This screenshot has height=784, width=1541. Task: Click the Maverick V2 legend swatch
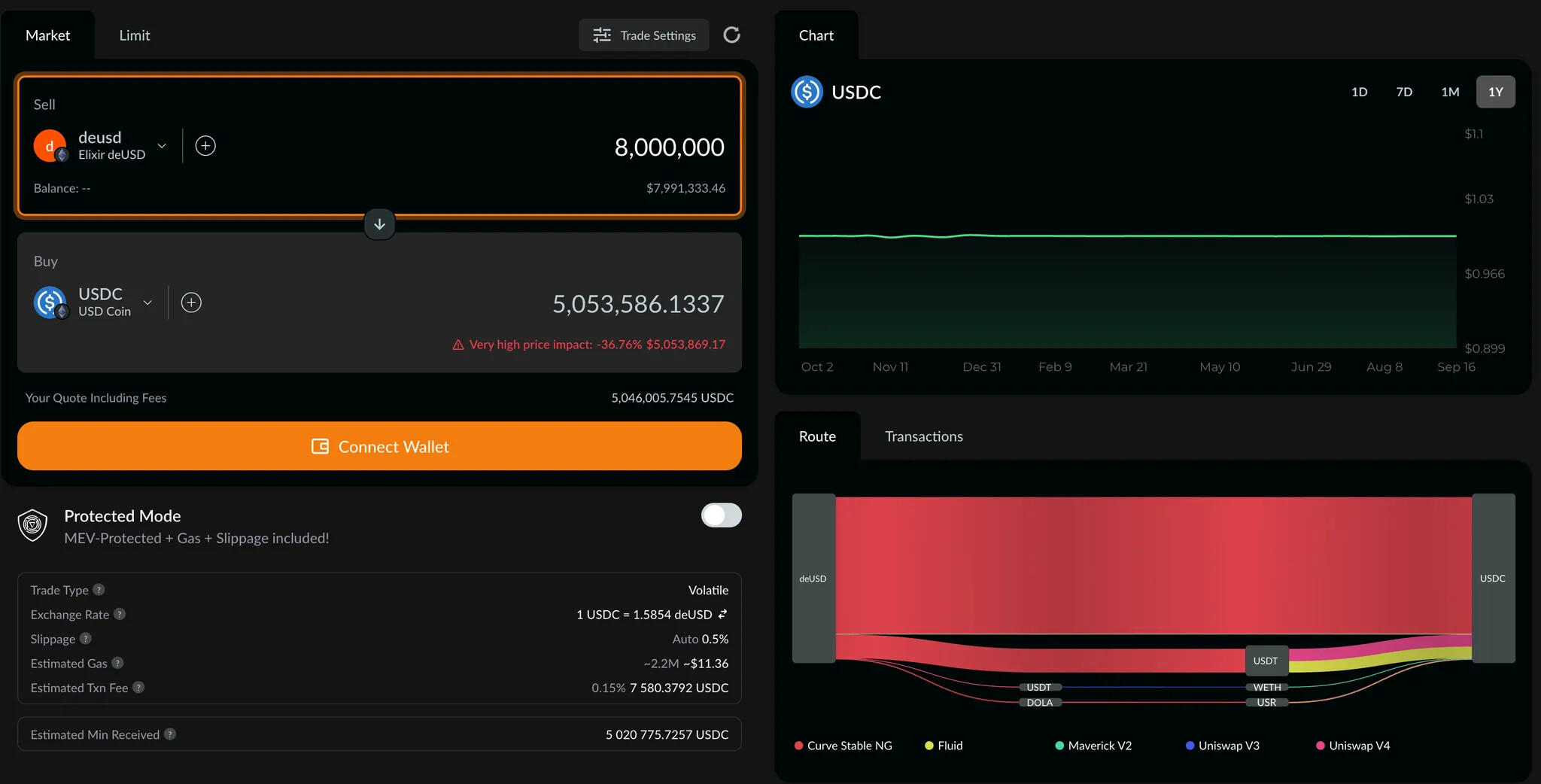1059,746
